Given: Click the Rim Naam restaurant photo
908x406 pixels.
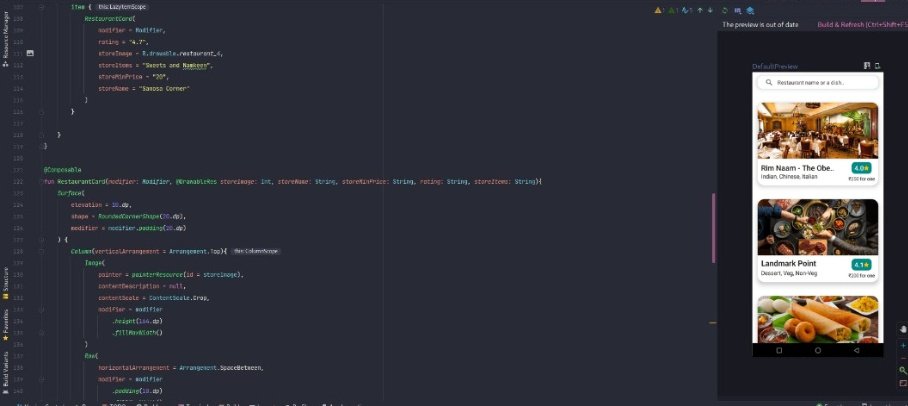Looking at the screenshot, I should point(818,130).
